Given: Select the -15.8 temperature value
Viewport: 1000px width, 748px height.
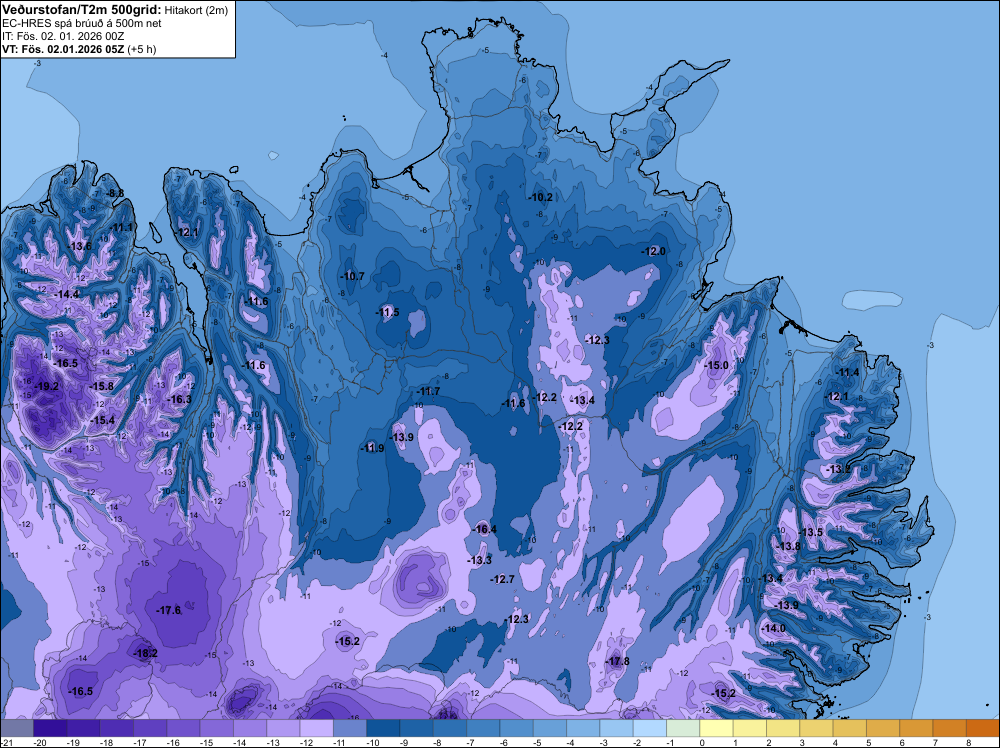Looking at the screenshot, I should coord(101,386).
